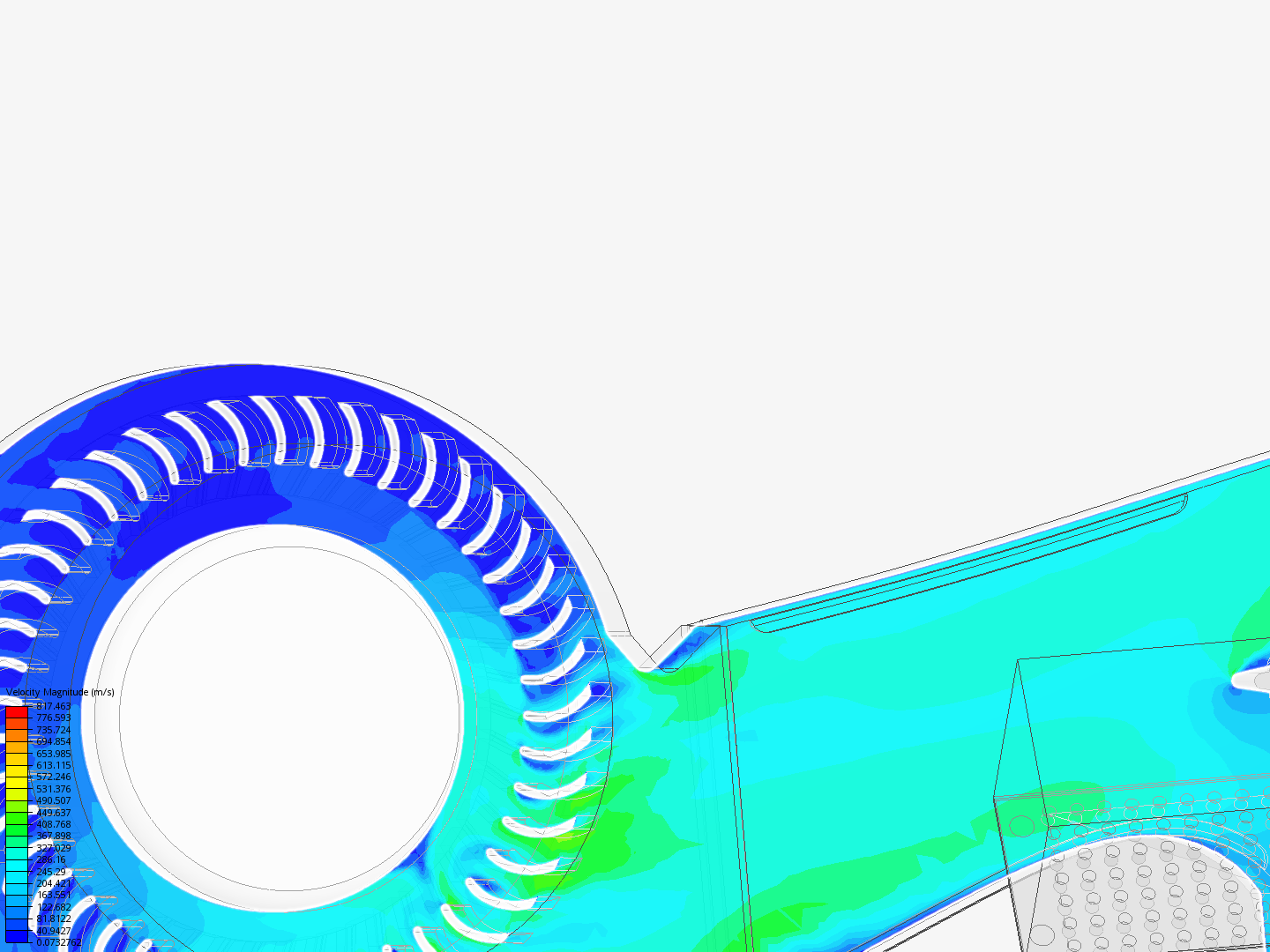Click the legend value 81.8122

tap(53, 919)
